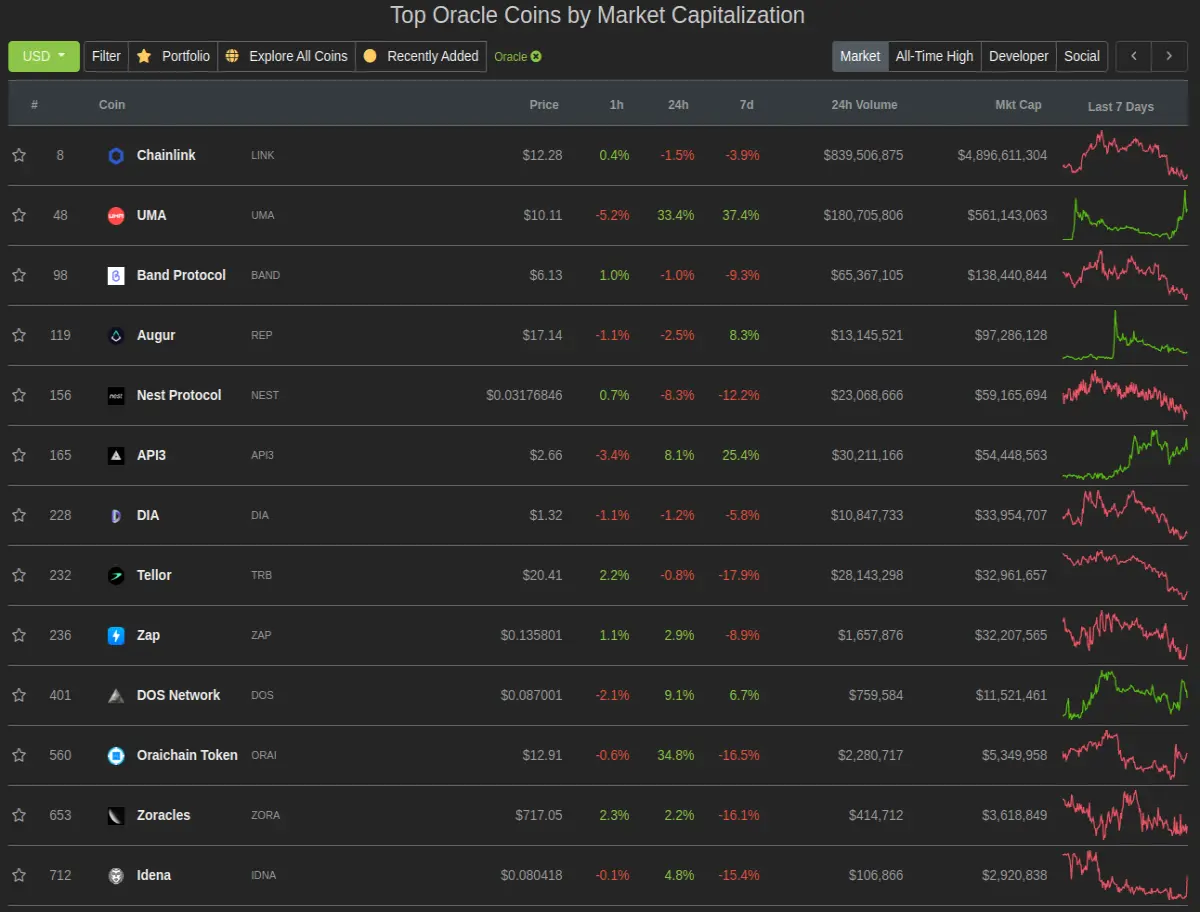This screenshot has width=1200, height=912.
Task: Click the Oraichain Token logo icon
Action: pyautogui.click(x=116, y=756)
